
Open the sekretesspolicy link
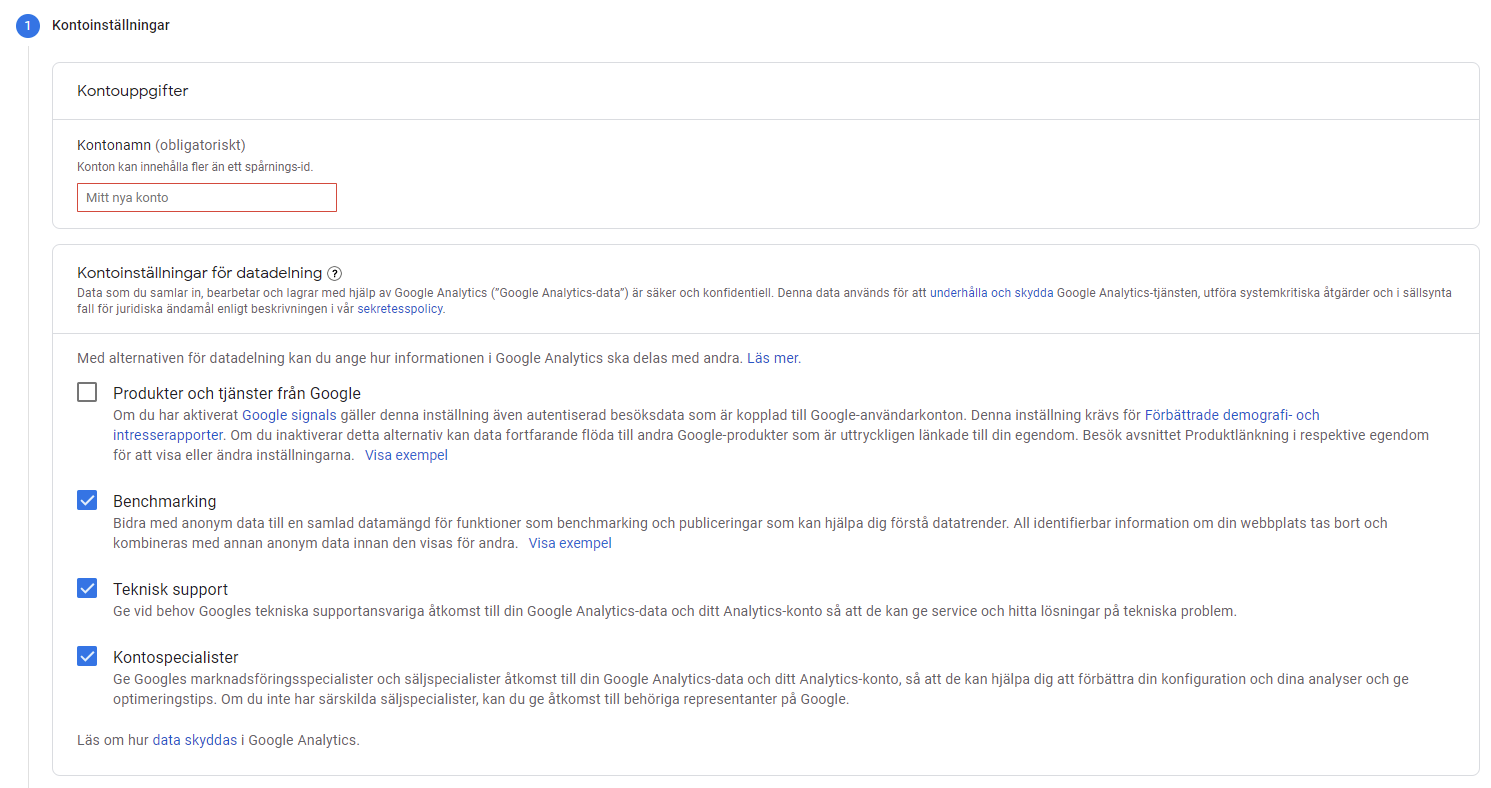[400, 310]
